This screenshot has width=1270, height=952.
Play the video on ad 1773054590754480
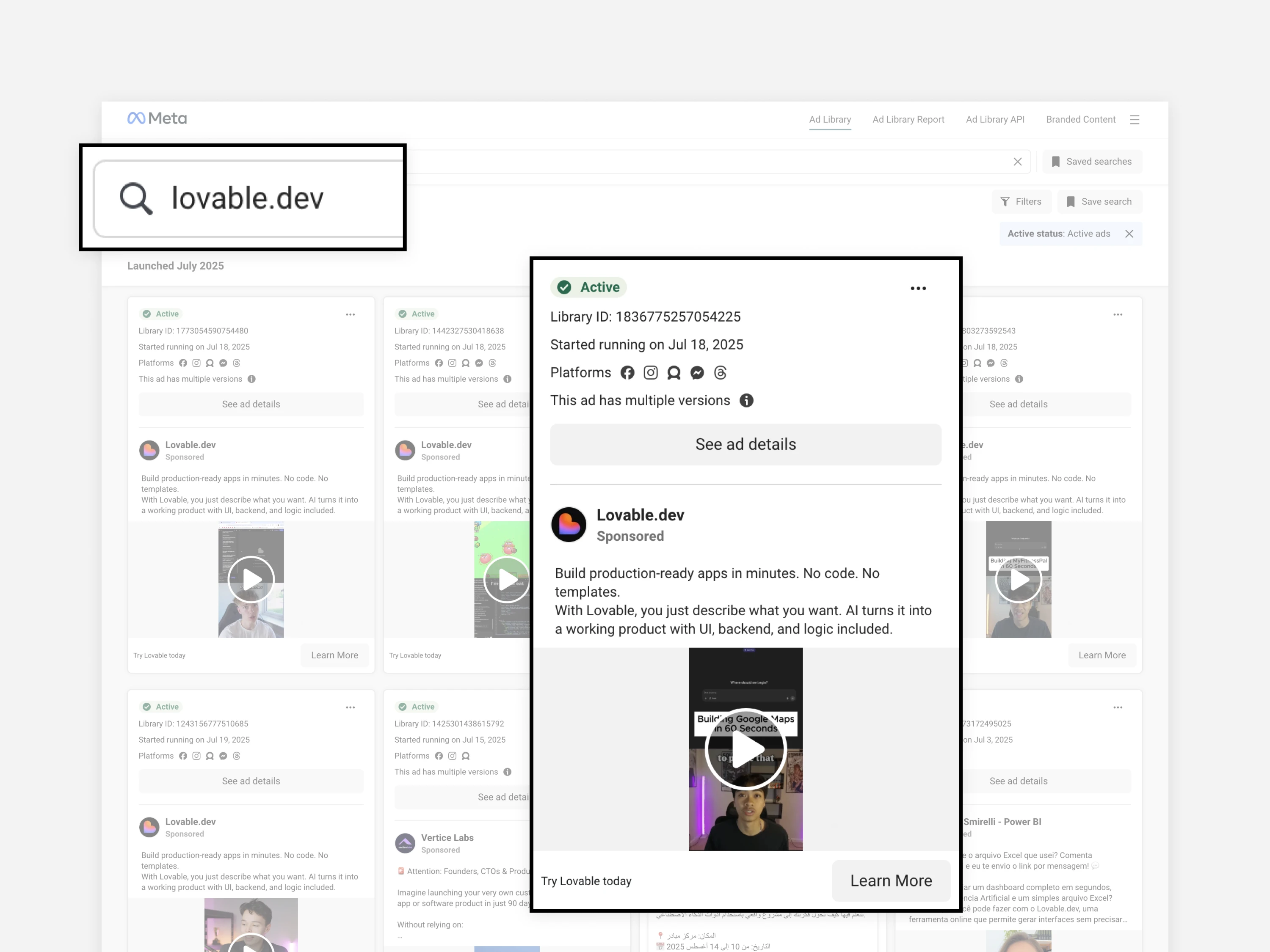[251, 580]
